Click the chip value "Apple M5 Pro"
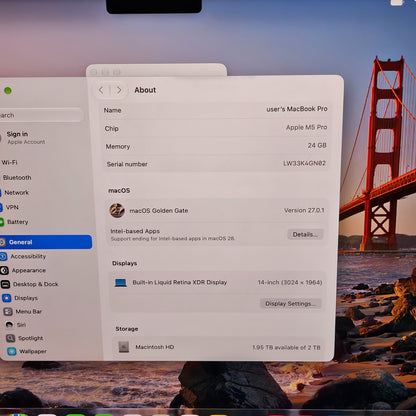The height and width of the screenshot is (416, 416). (306, 127)
